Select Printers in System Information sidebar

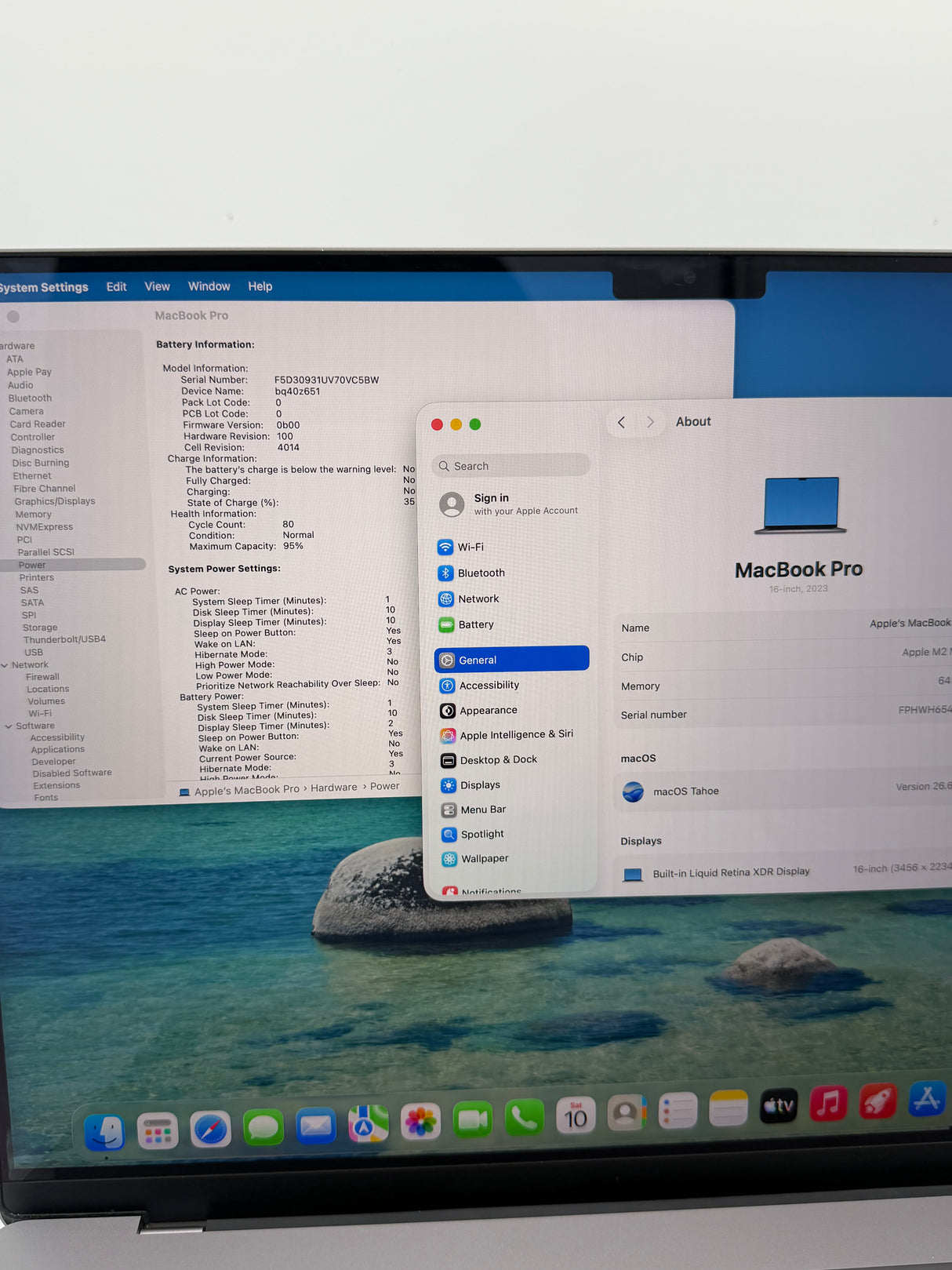(36, 577)
